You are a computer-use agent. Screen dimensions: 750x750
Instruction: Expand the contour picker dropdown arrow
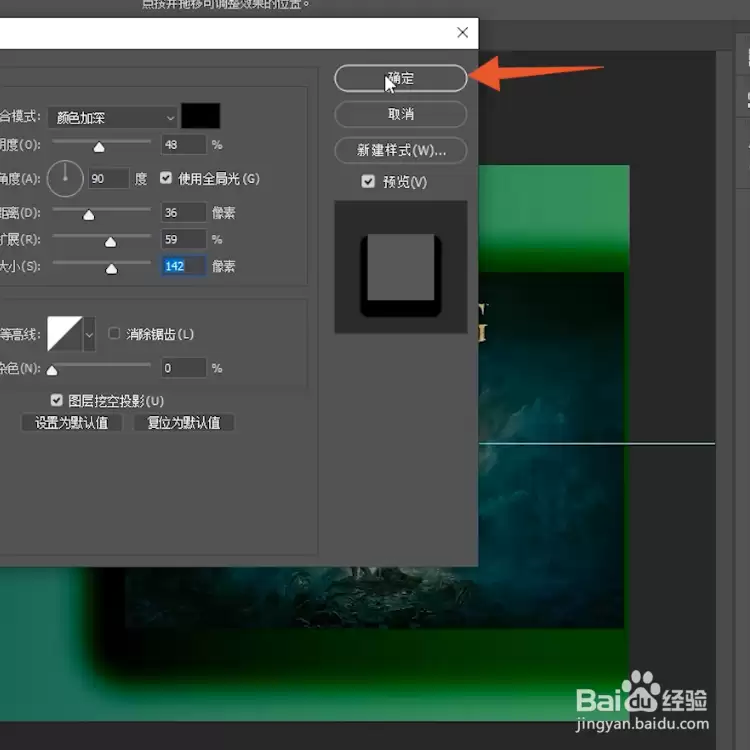(x=89, y=334)
